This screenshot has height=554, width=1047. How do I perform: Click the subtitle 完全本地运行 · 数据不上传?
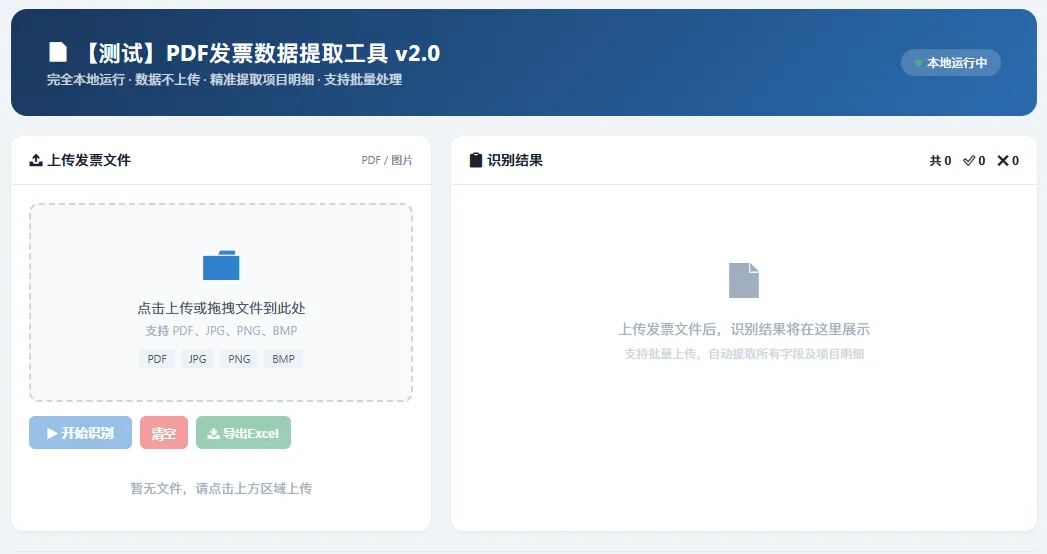pyautogui.click(x=124, y=79)
